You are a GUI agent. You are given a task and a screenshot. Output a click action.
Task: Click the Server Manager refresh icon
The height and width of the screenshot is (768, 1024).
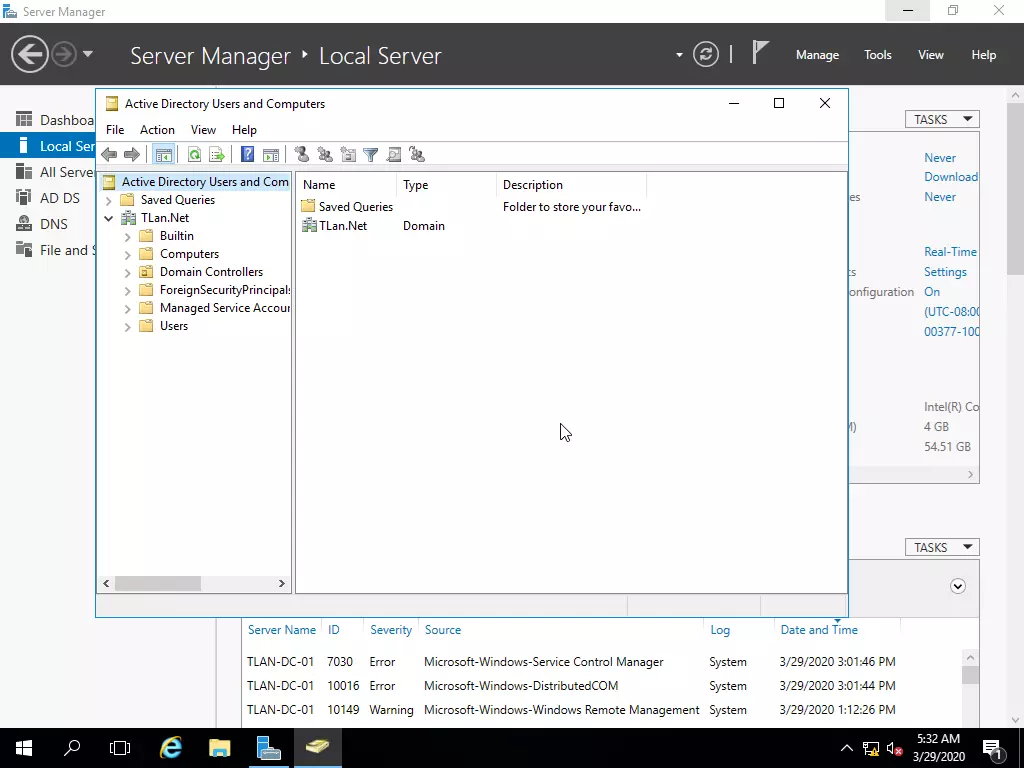[706, 54]
